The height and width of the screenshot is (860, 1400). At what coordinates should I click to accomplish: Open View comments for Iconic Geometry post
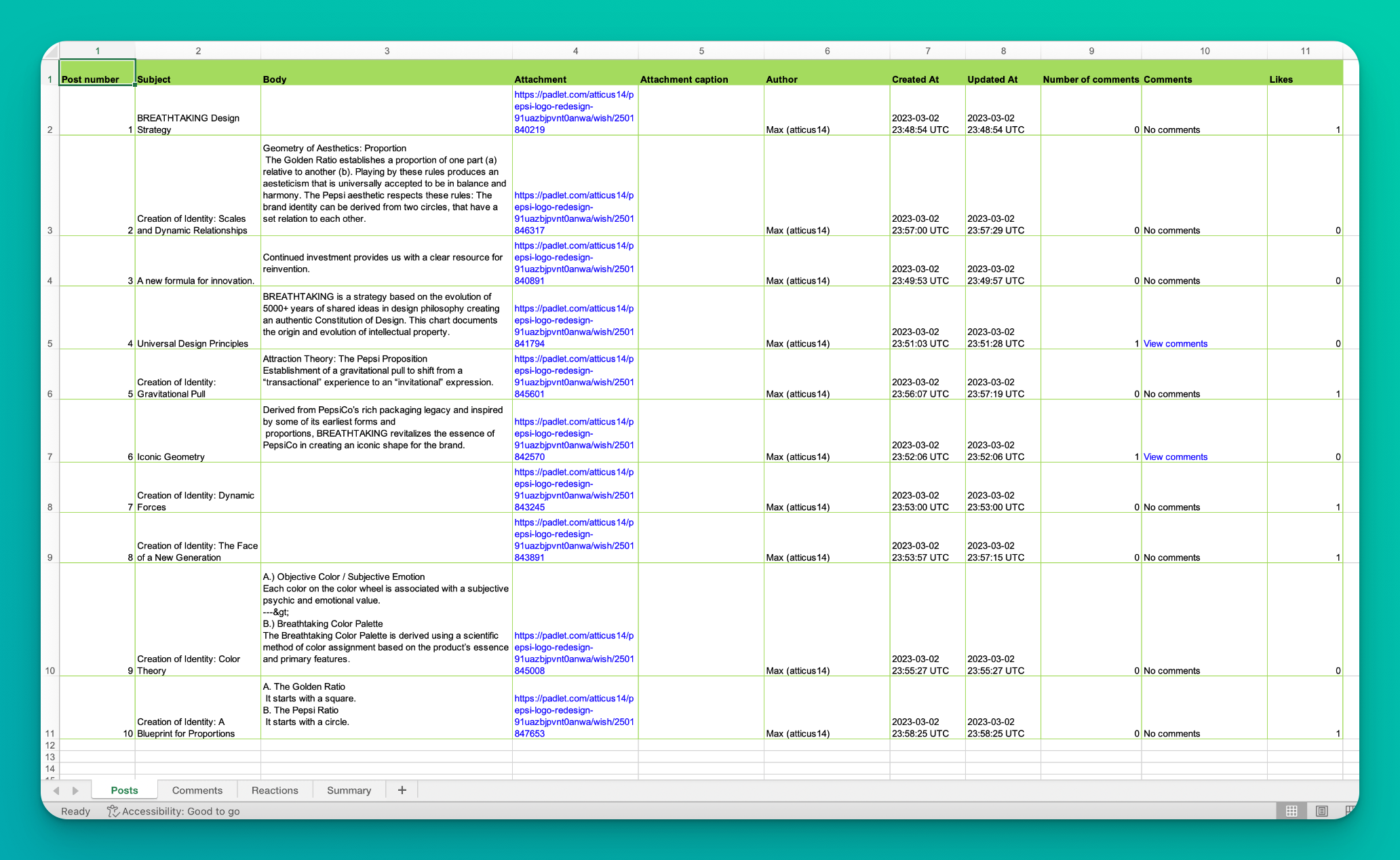(x=1175, y=456)
